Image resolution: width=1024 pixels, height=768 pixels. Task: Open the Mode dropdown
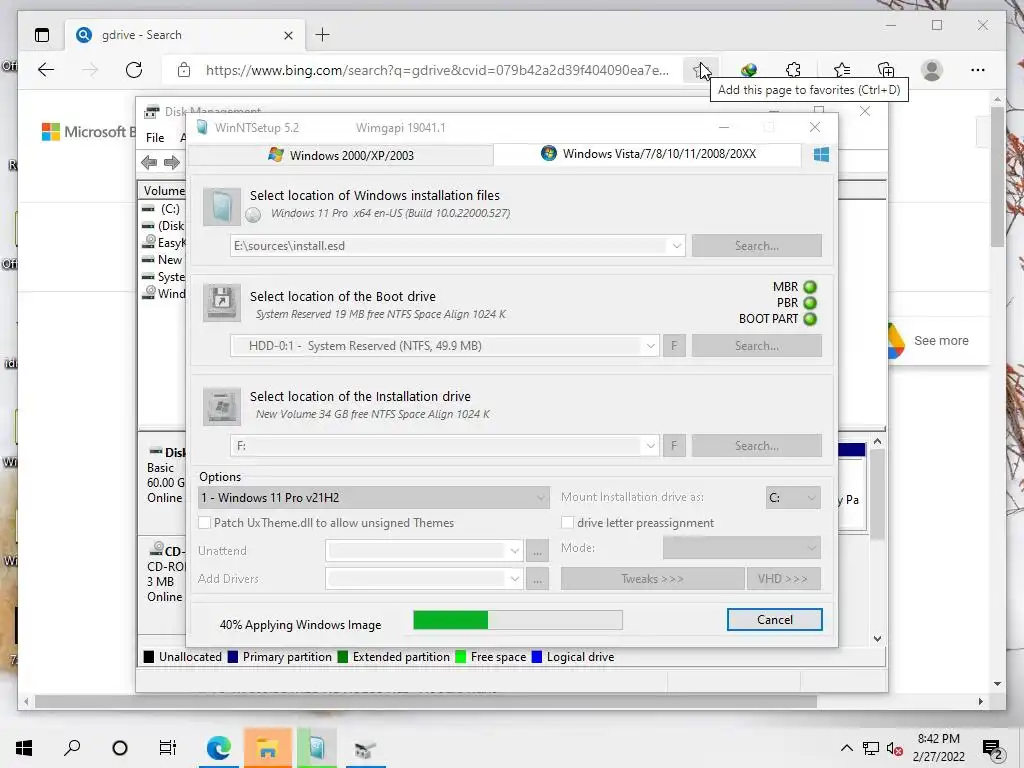coord(741,548)
